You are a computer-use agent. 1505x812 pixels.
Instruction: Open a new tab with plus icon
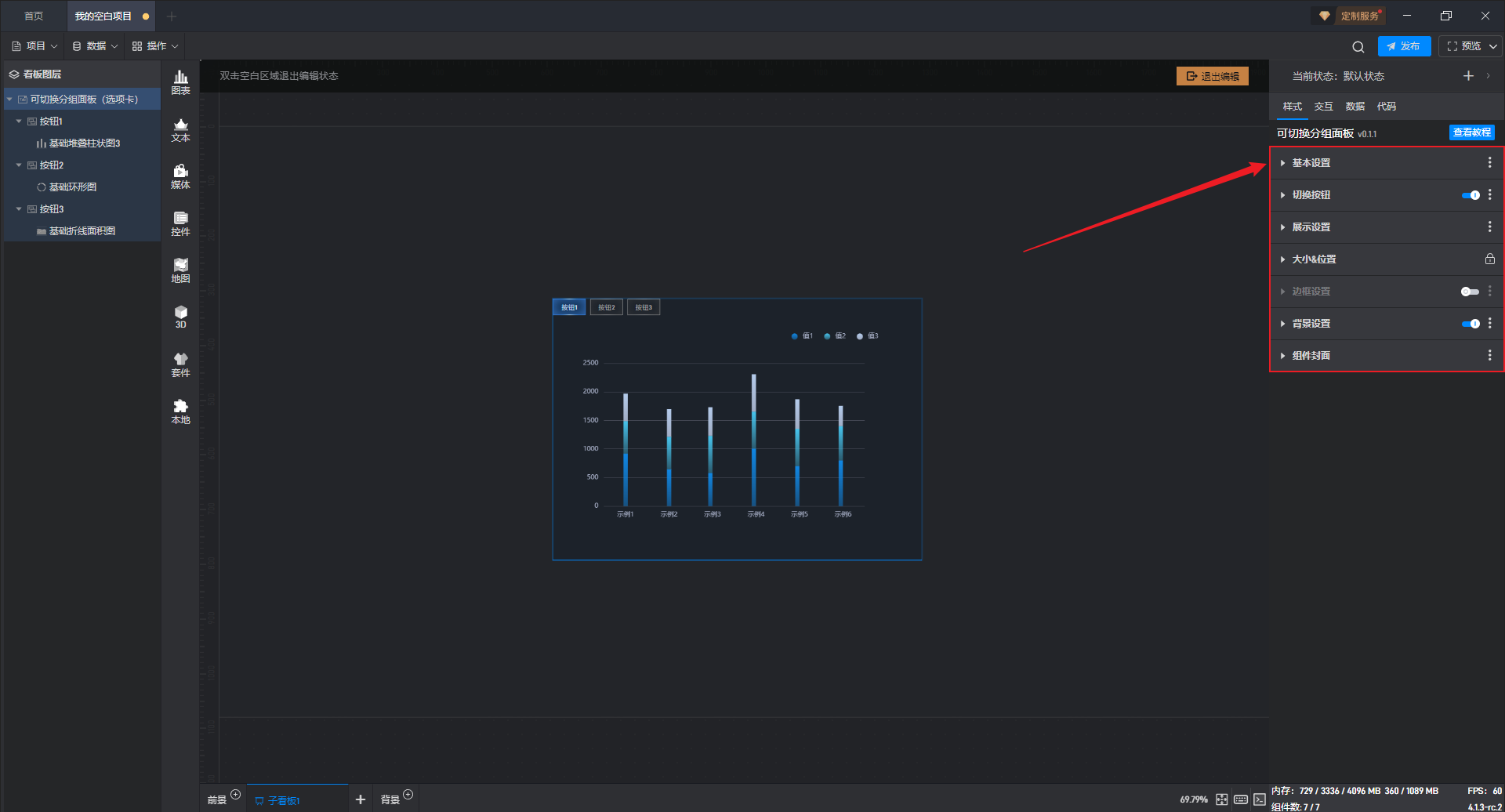pos(172,16)
